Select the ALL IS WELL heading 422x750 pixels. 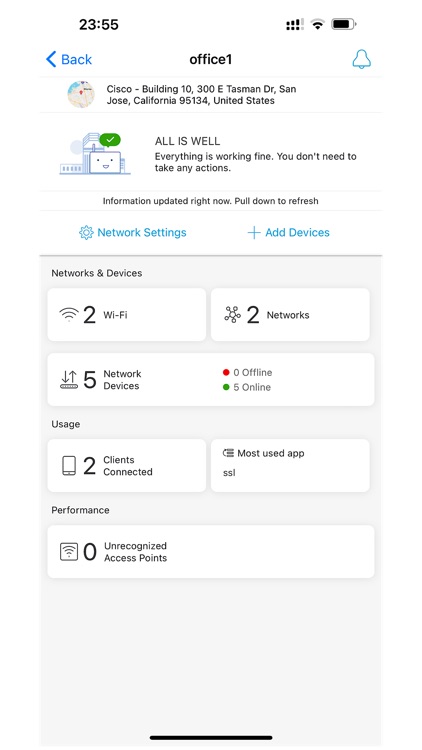click(x=188, y=141)
